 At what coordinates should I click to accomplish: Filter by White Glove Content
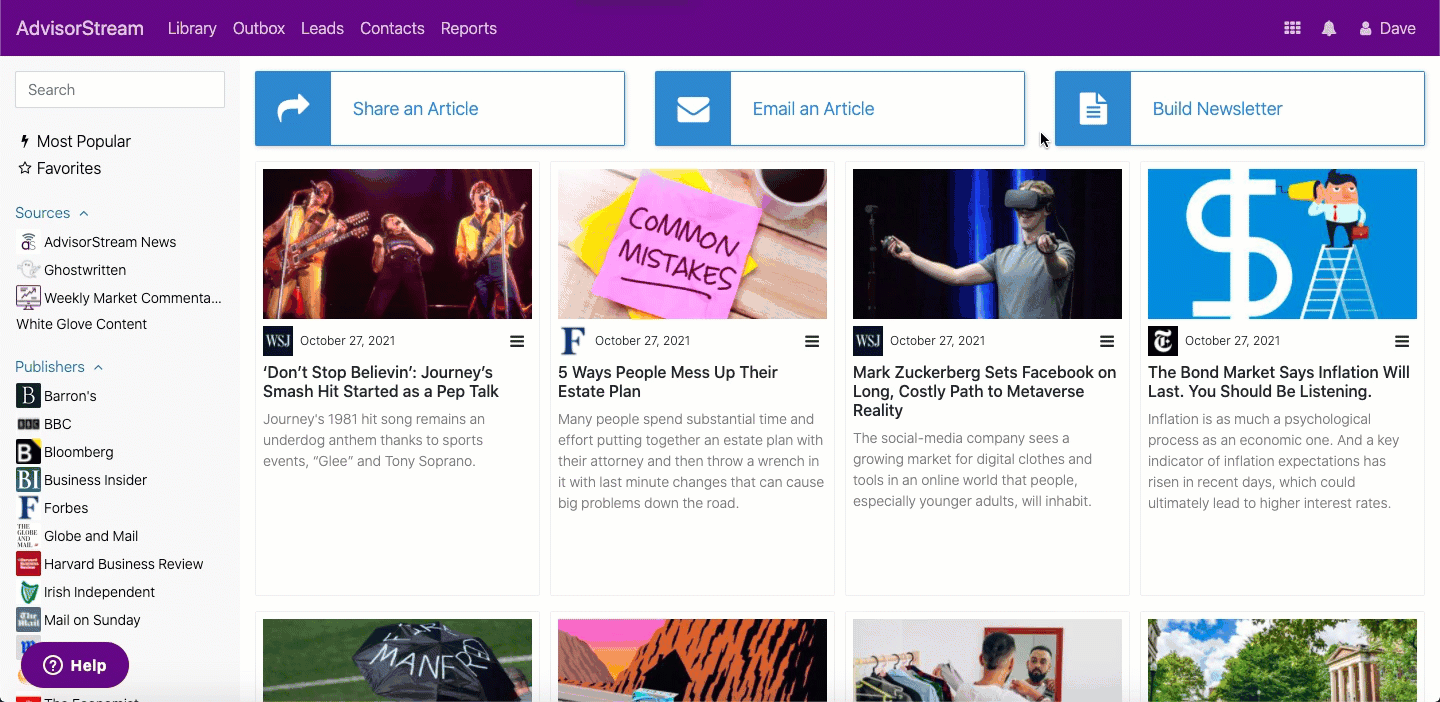(81, 324)
